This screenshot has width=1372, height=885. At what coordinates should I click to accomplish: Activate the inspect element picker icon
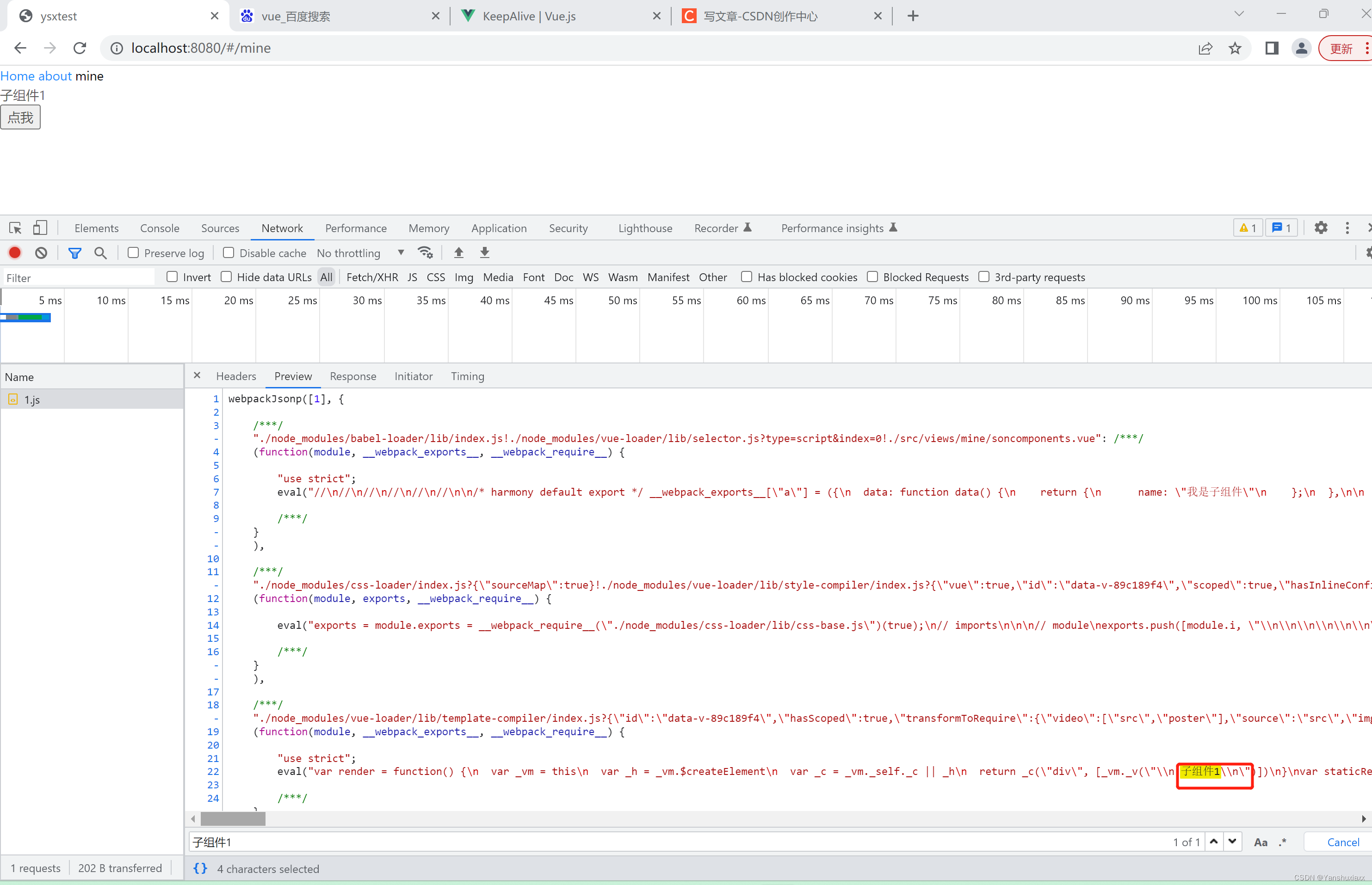[x=16, y=228]
